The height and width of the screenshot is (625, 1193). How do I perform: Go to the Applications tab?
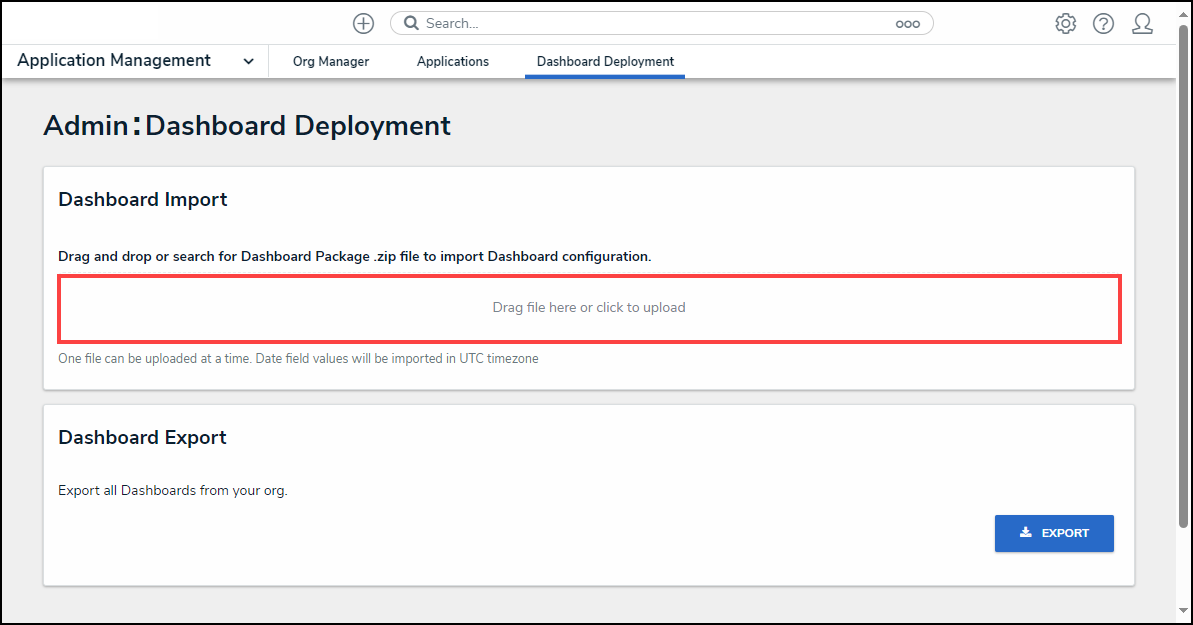click(453, 62)
